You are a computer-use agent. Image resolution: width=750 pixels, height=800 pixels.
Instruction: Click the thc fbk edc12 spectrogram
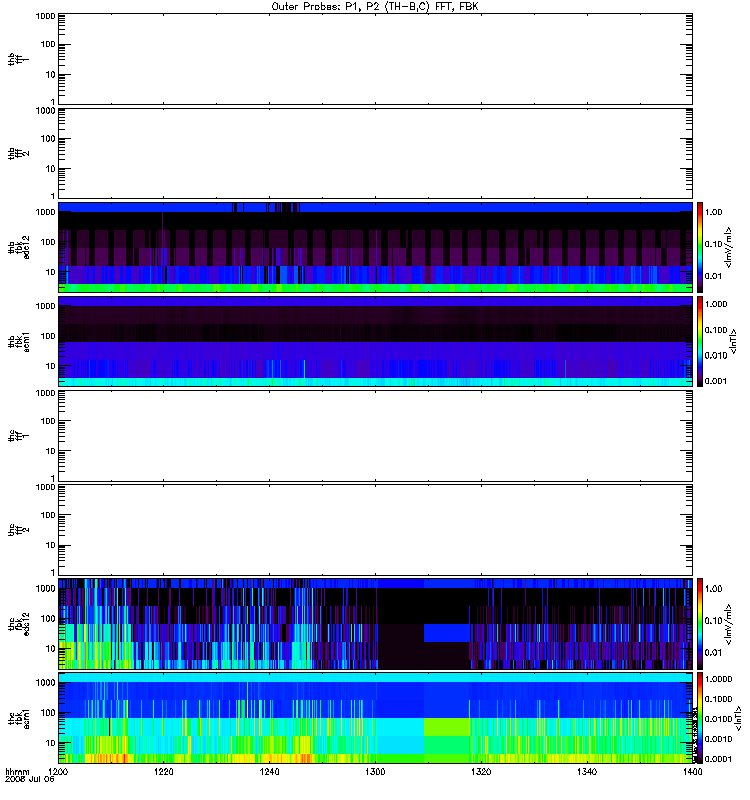point(375,624)
